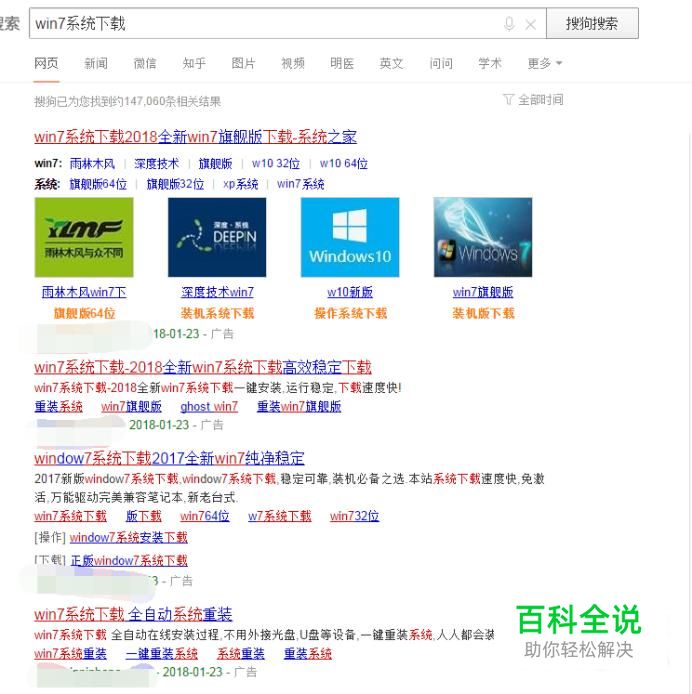Screen dimensions: 692x694
Task: Open result win7系统下载-2018全新win7系统下载高效稳定下载
Action: tap(203, 367)
